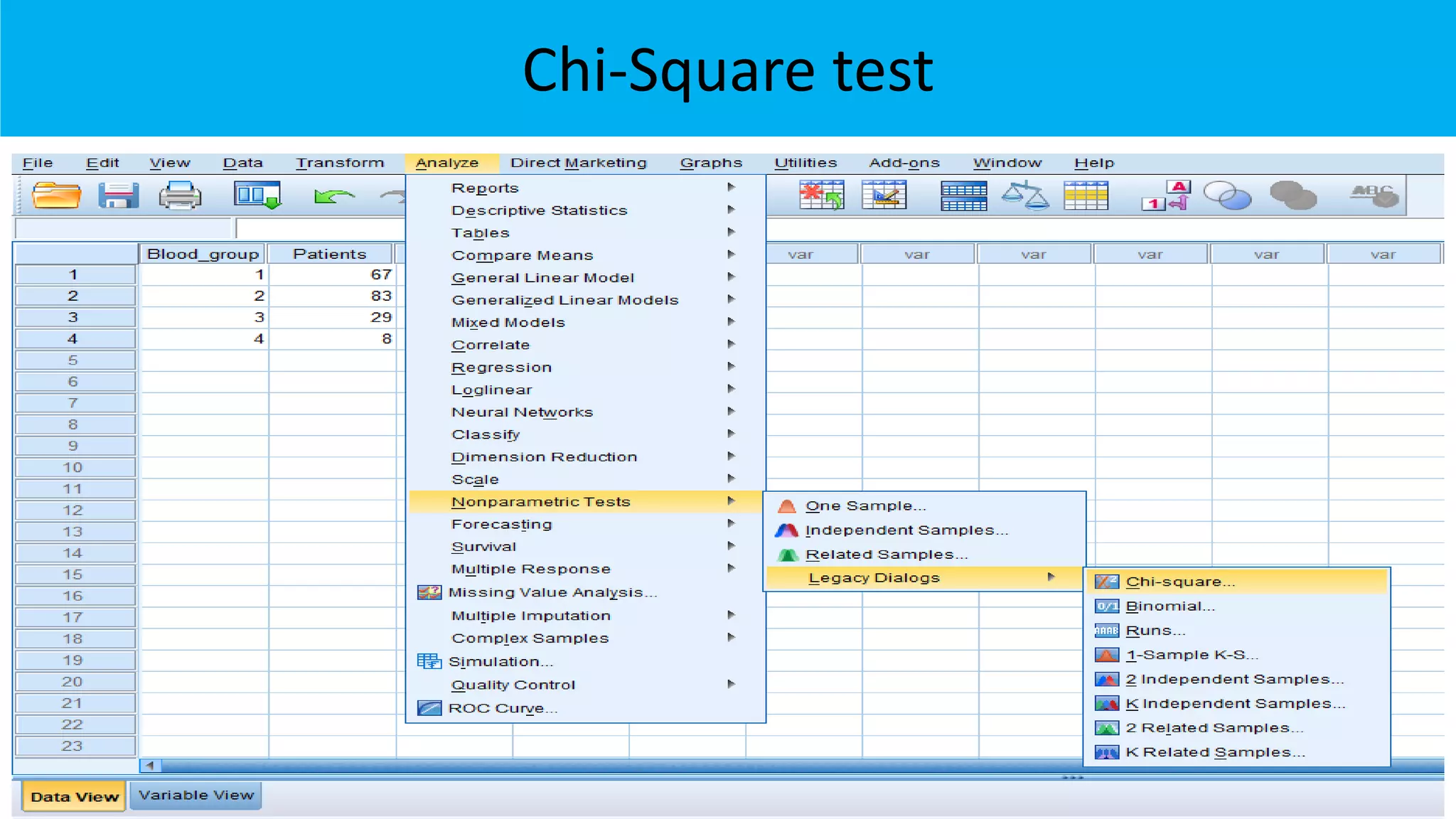The image size is (1456, 819).
Task: Select Nonparametric Tests in Analyze menu
Action: pos(587,502)
